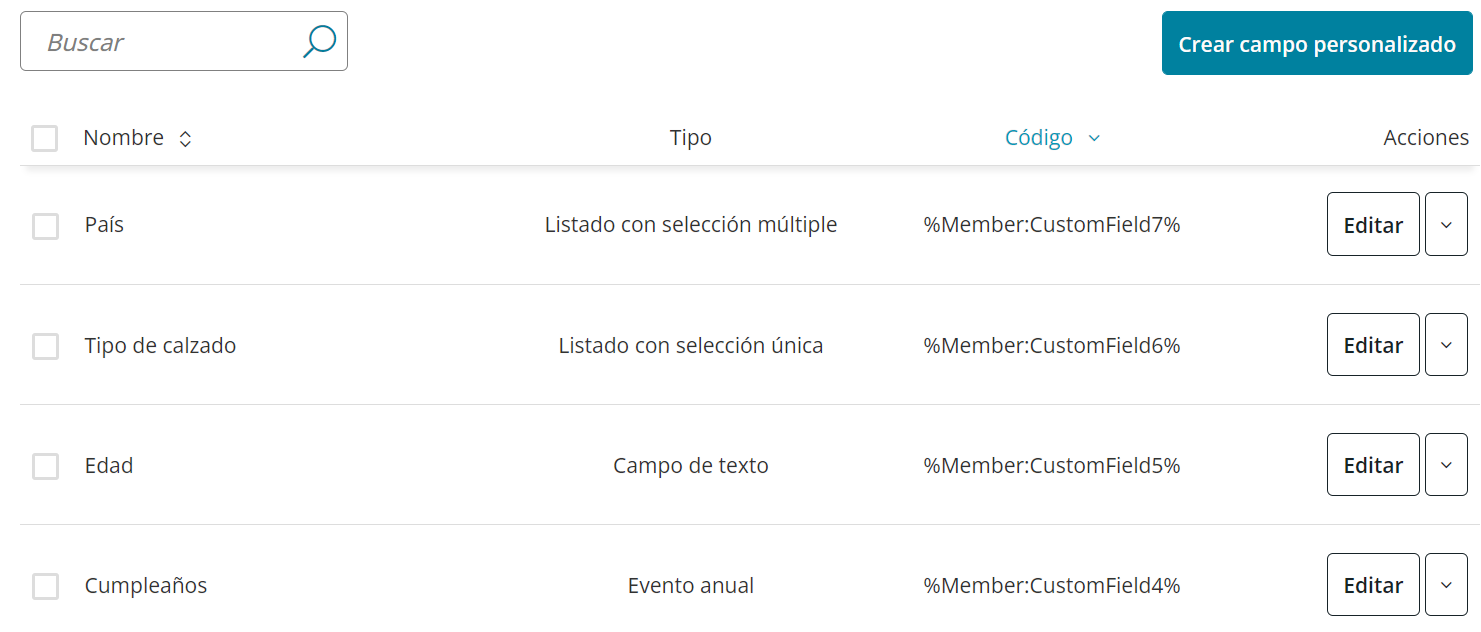Screen dimensions: 1481x632
Task: Edit the Edad field
Action: pos(1373,464)
